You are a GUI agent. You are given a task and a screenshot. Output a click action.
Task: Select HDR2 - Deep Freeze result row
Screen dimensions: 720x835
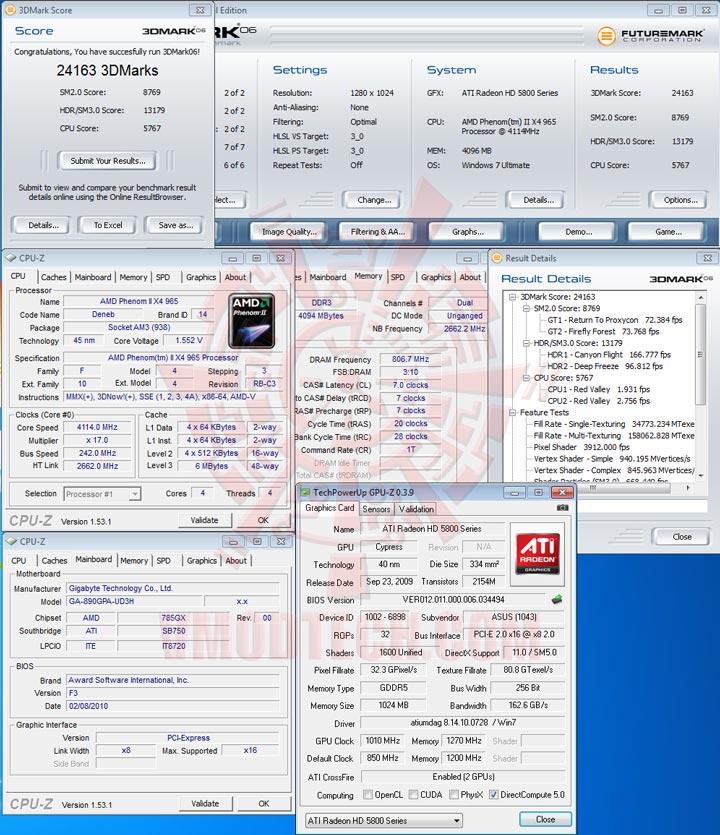click(604, 366)
